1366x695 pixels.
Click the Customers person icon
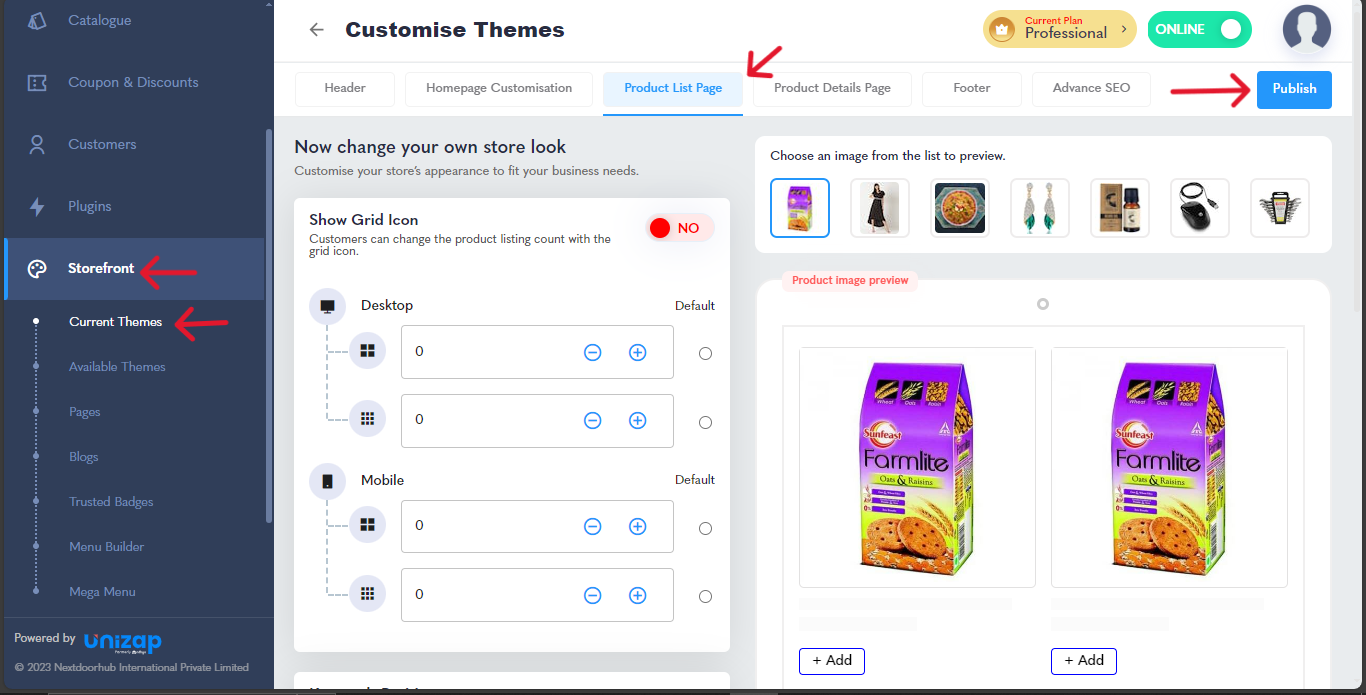point(37,144)
